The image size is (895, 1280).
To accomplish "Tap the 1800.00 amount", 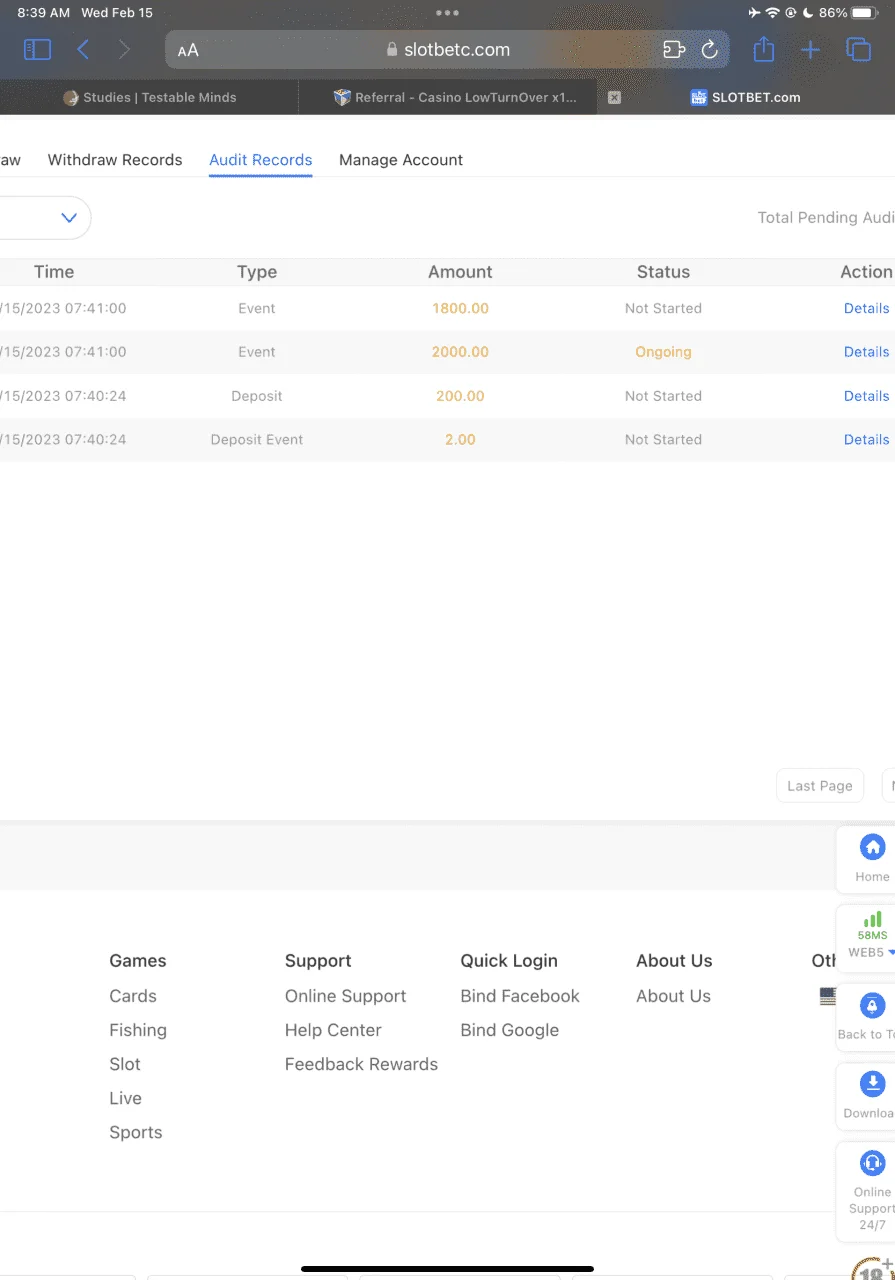I will coord(460,308).
